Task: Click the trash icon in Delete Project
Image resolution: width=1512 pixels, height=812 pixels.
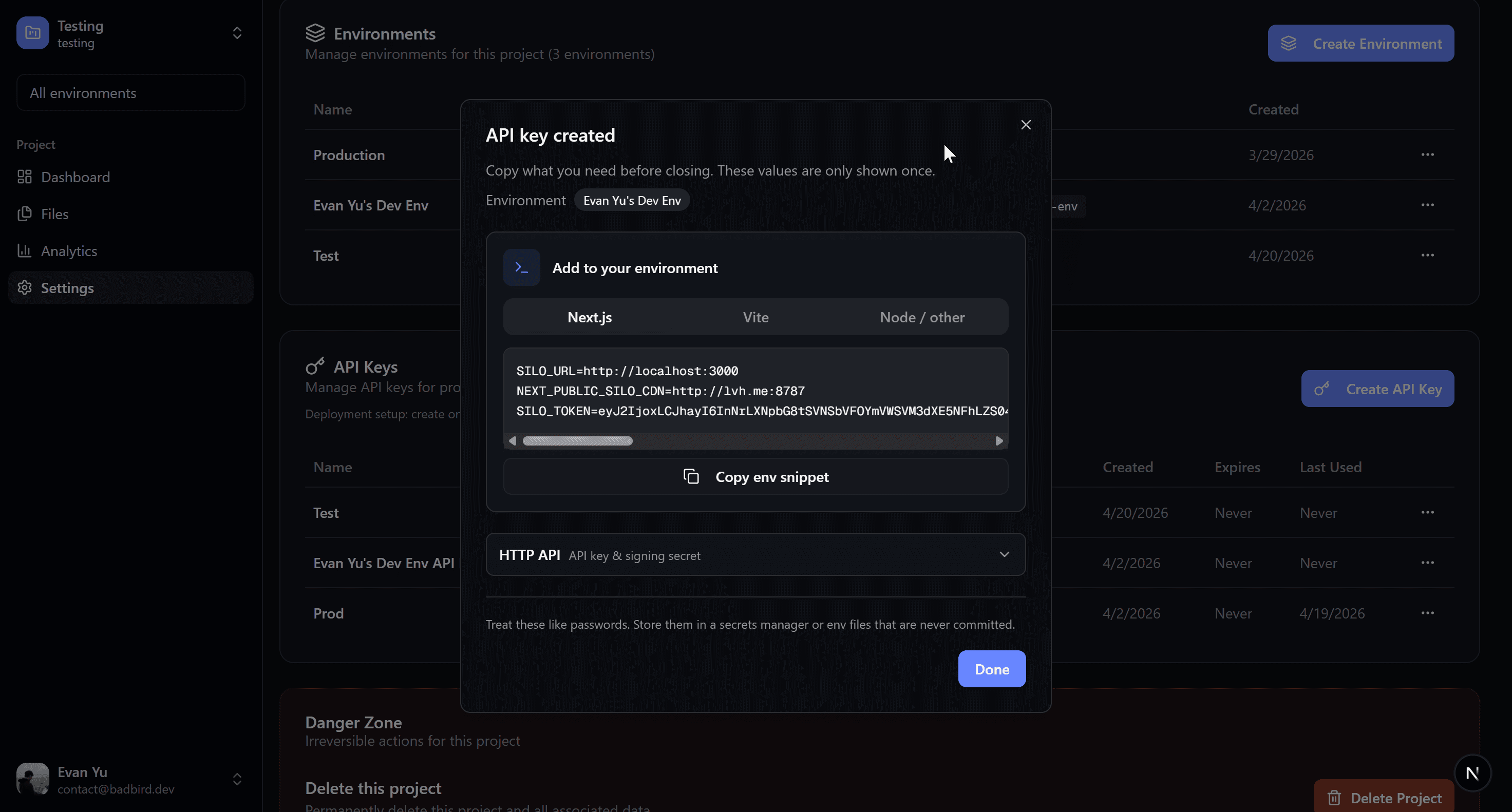Action: click(x=1334, y=798)
